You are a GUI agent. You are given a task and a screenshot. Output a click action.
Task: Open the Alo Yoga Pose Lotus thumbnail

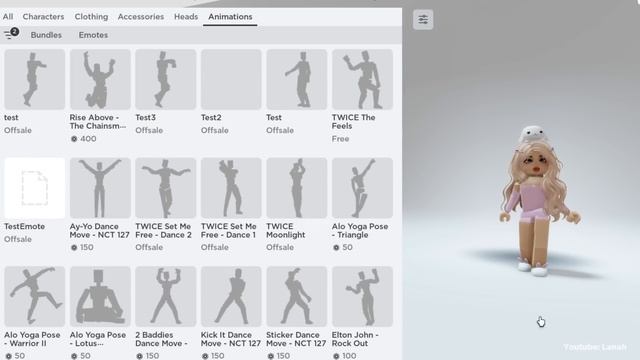coord(100,297)
